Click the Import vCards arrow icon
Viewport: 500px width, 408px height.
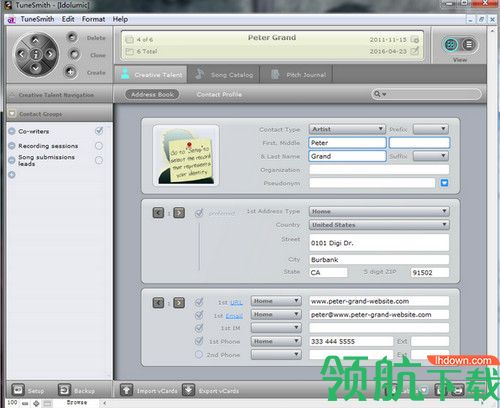click(x=126, y=390)
